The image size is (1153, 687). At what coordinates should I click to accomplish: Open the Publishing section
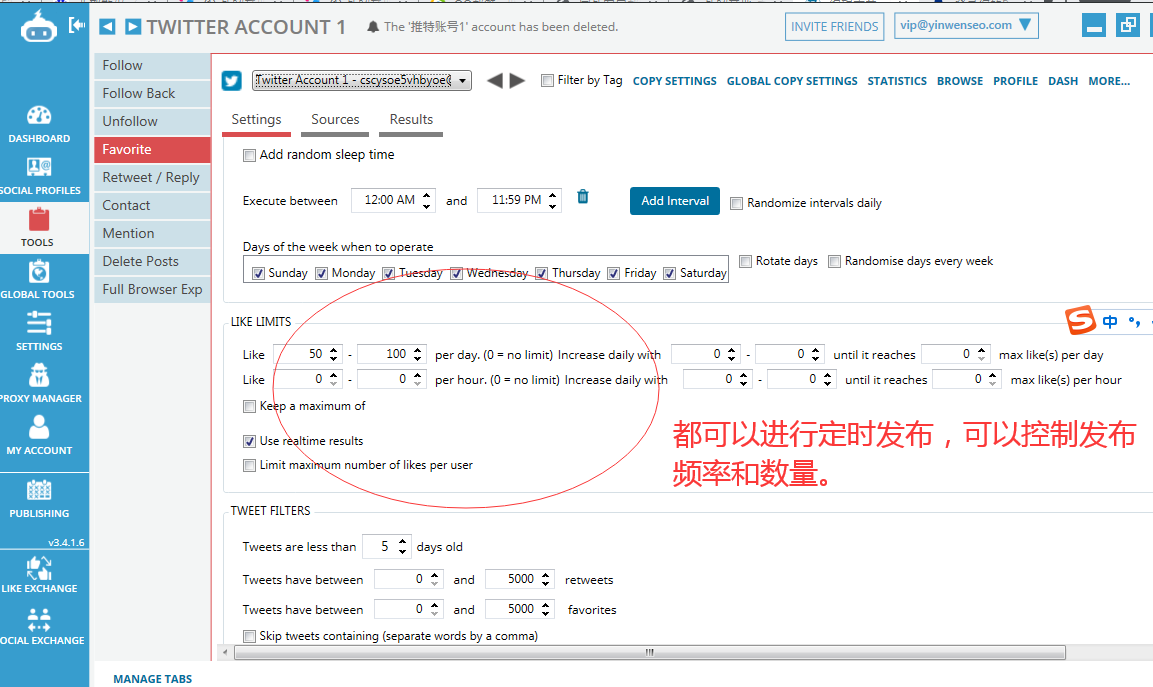coord(39,500)
